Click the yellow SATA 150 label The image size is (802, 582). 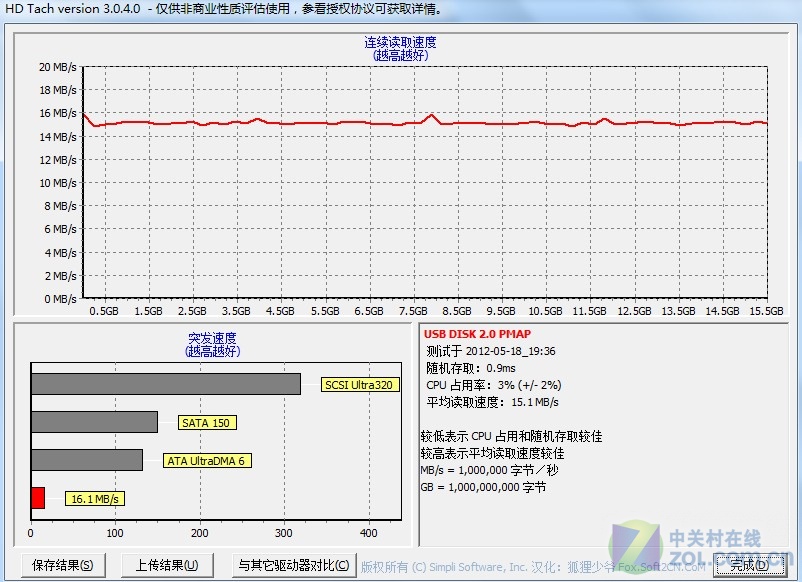pyautogui.click(x=207, y=423)
